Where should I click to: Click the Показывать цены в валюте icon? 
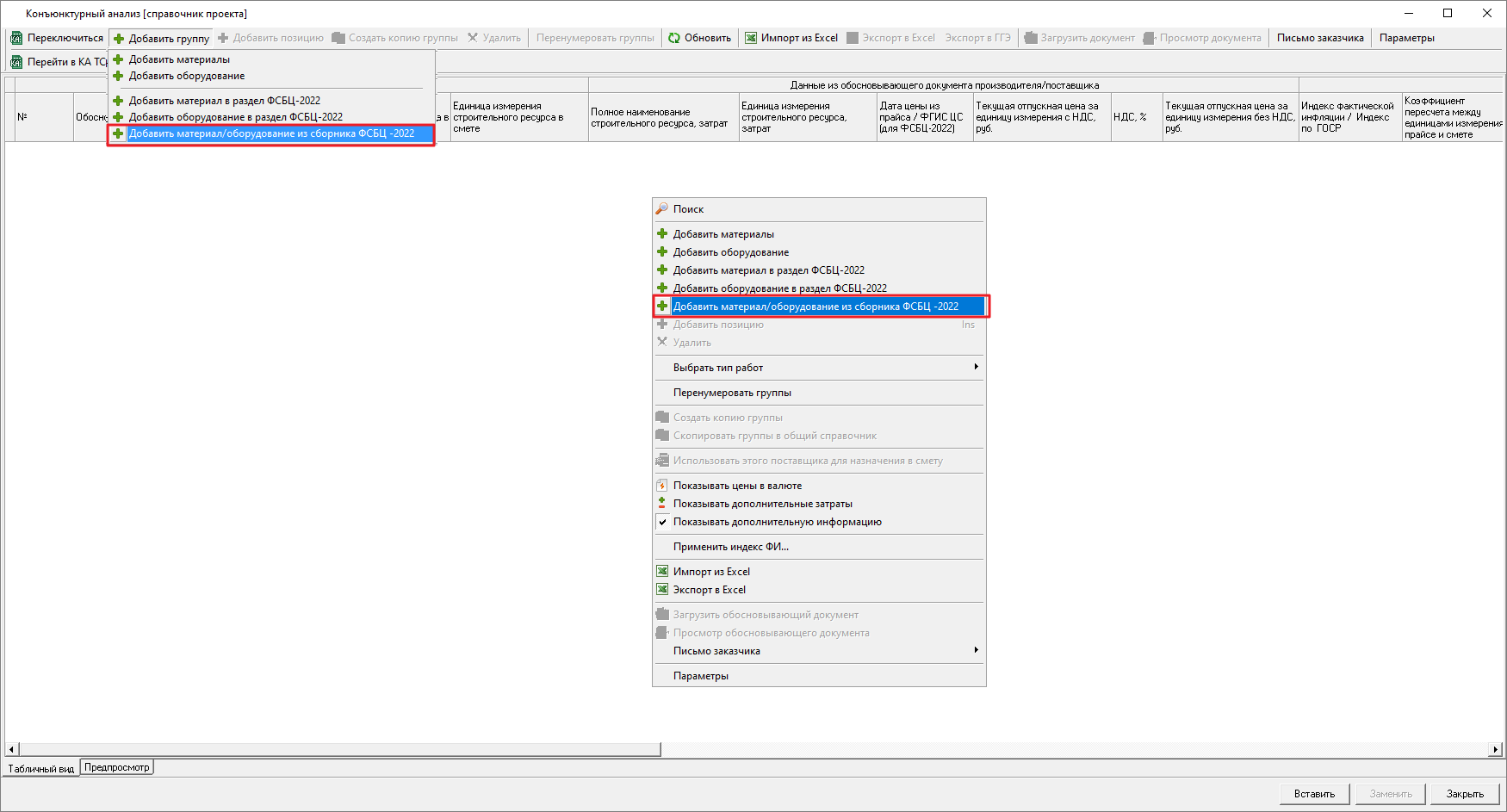662,486
